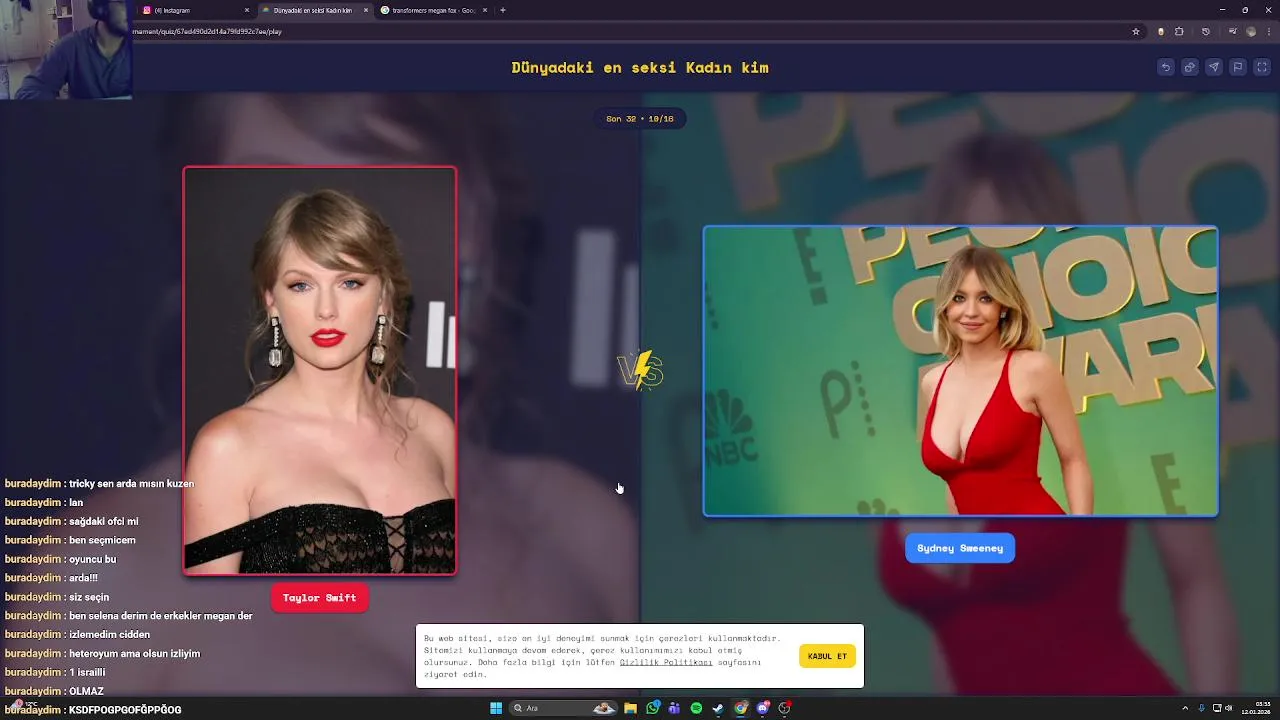The width and height of the screenshot is (1280, 720).
Task: Click chat message 'oyuncu bu'
Action: click(x=92, y=559)
